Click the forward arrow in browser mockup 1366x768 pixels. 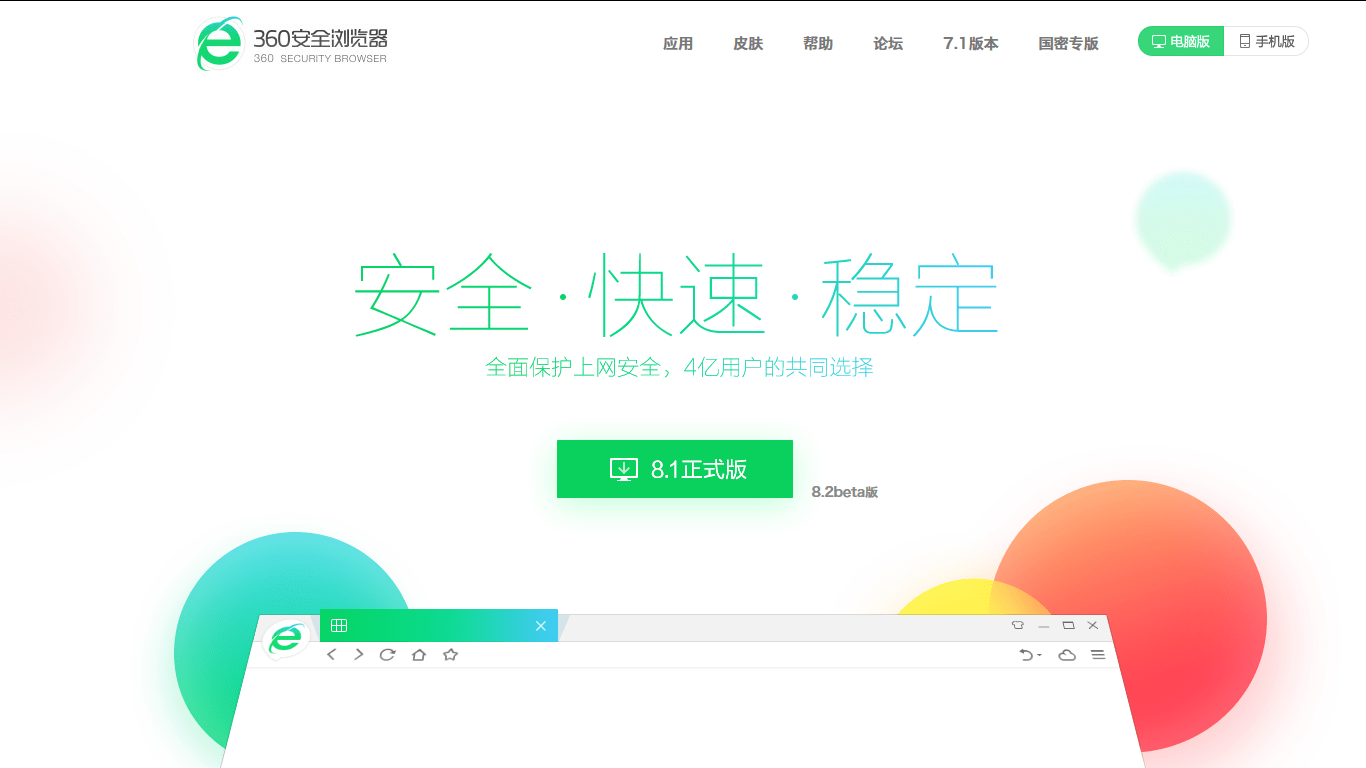359,654
